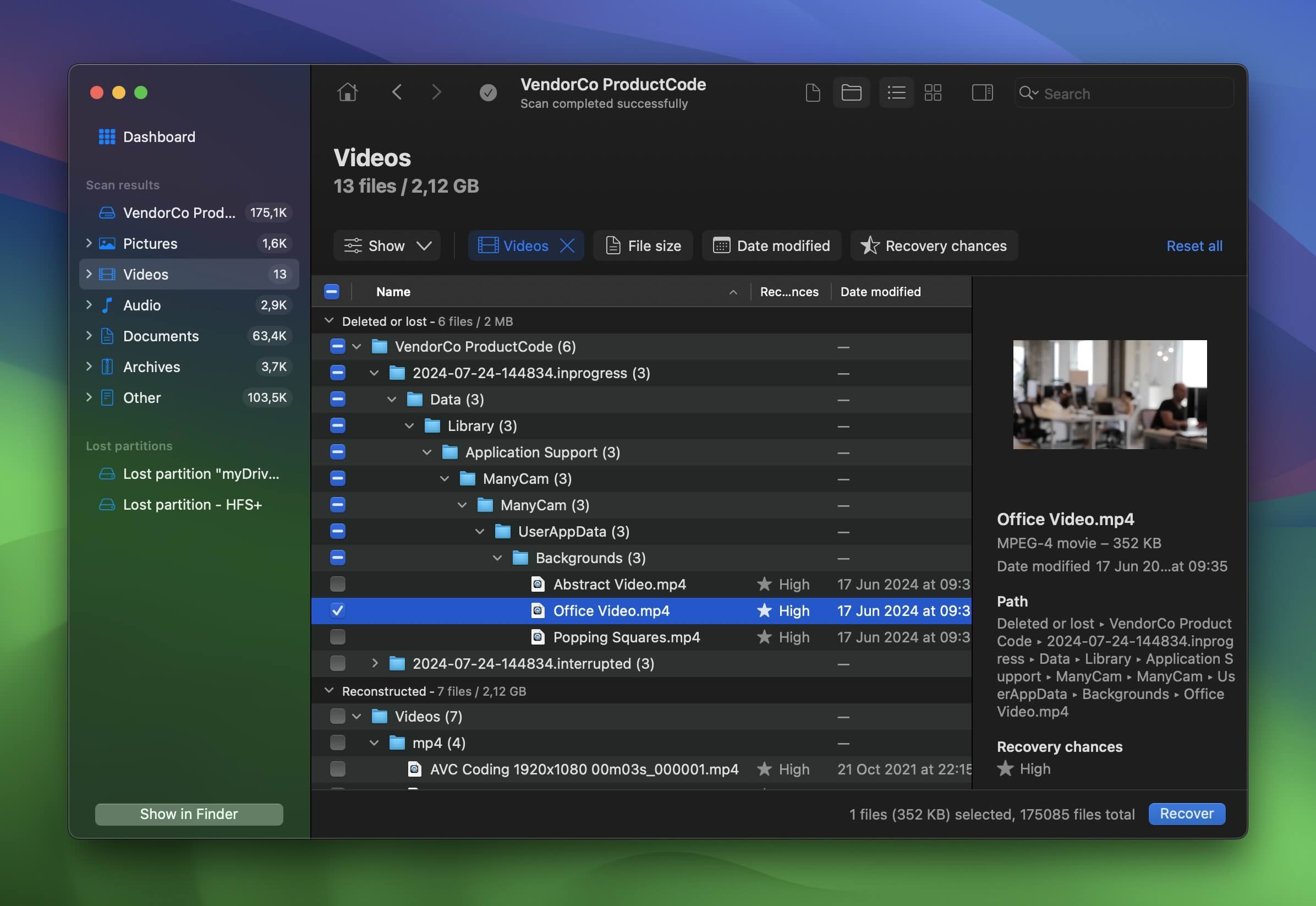This screenshot has height=906, width=1316.
Task: Sort by Date modified column header
Action: pyautogui.click(x=880, y=291)
